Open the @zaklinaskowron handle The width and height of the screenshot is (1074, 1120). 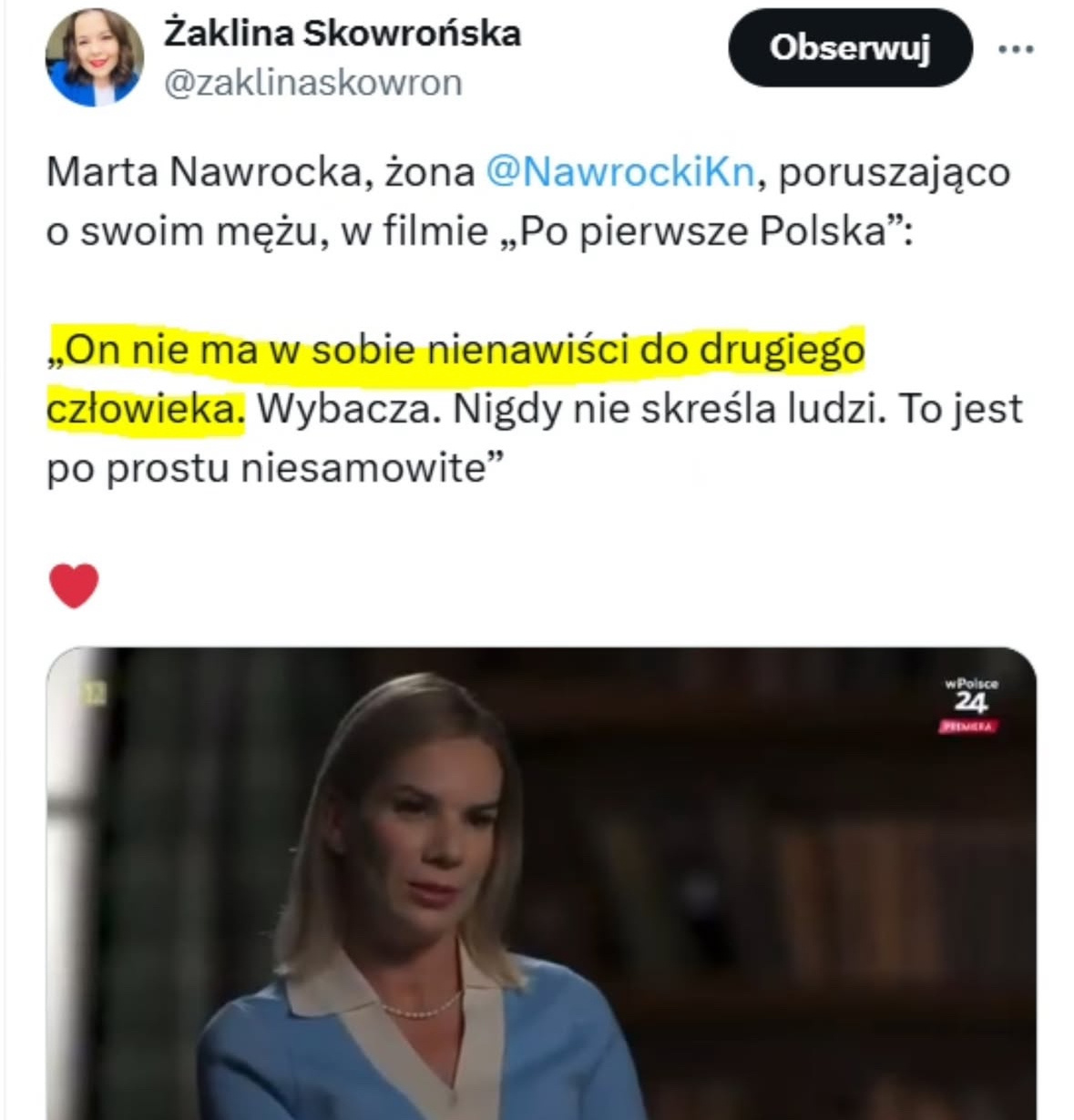(313, 83)
